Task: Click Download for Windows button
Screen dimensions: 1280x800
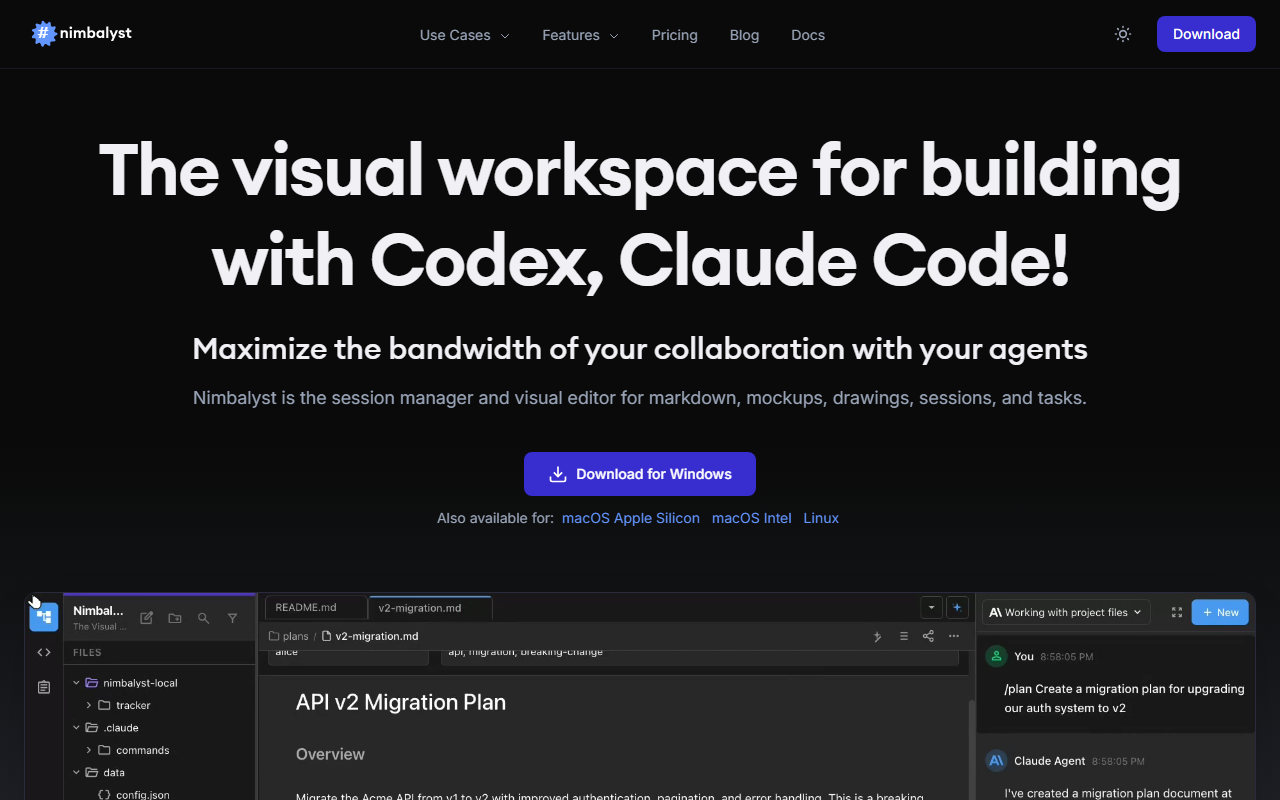Action: point(640,474)
